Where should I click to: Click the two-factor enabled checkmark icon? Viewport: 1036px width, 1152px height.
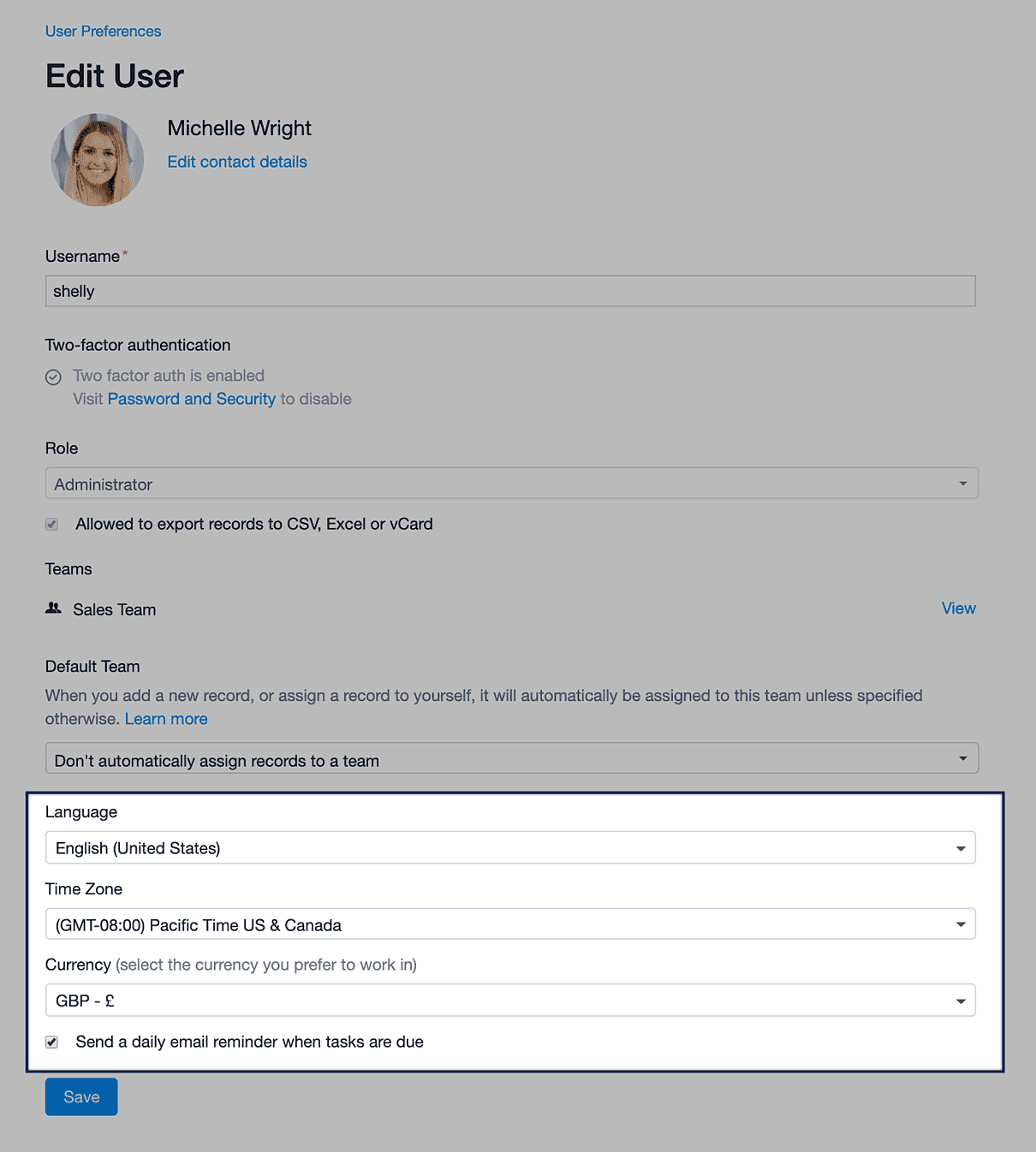[53, 377]
